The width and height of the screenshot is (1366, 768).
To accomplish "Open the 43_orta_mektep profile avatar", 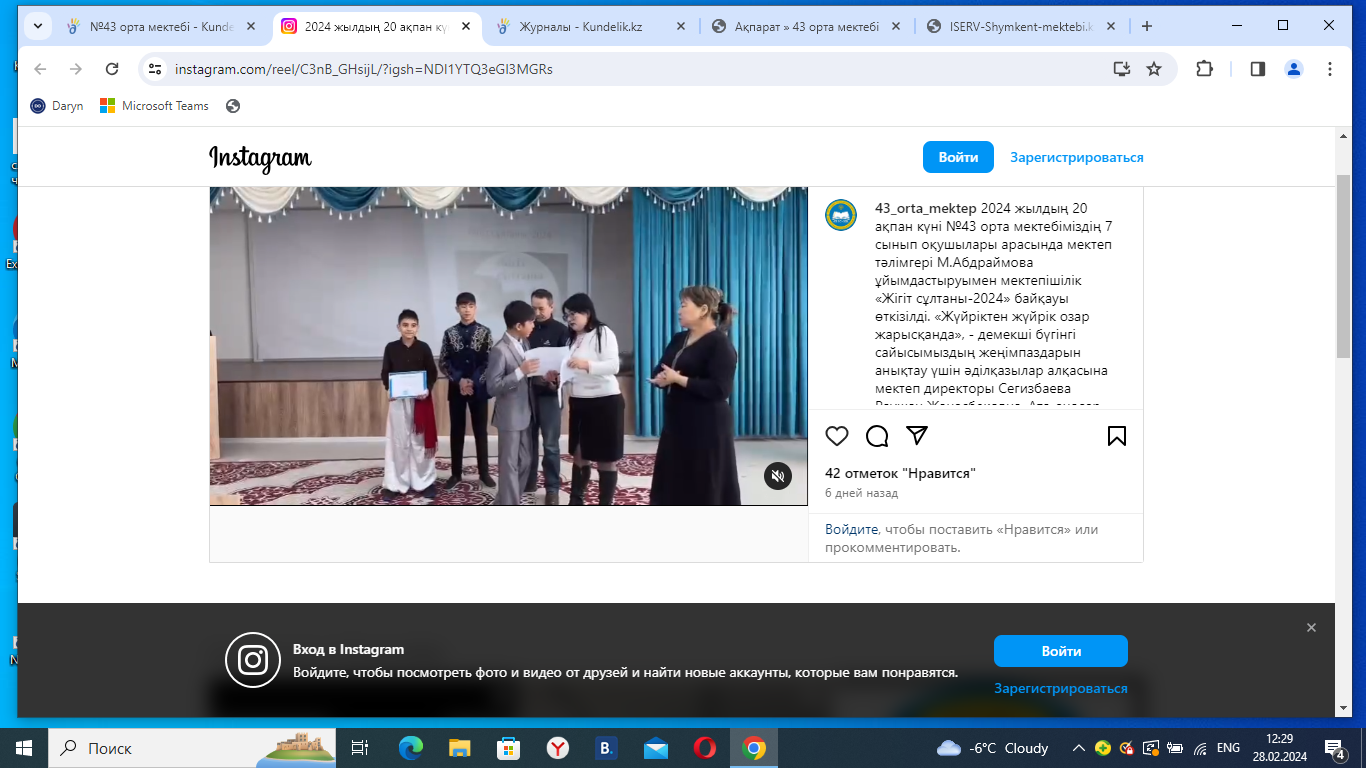I will (841, 215).
